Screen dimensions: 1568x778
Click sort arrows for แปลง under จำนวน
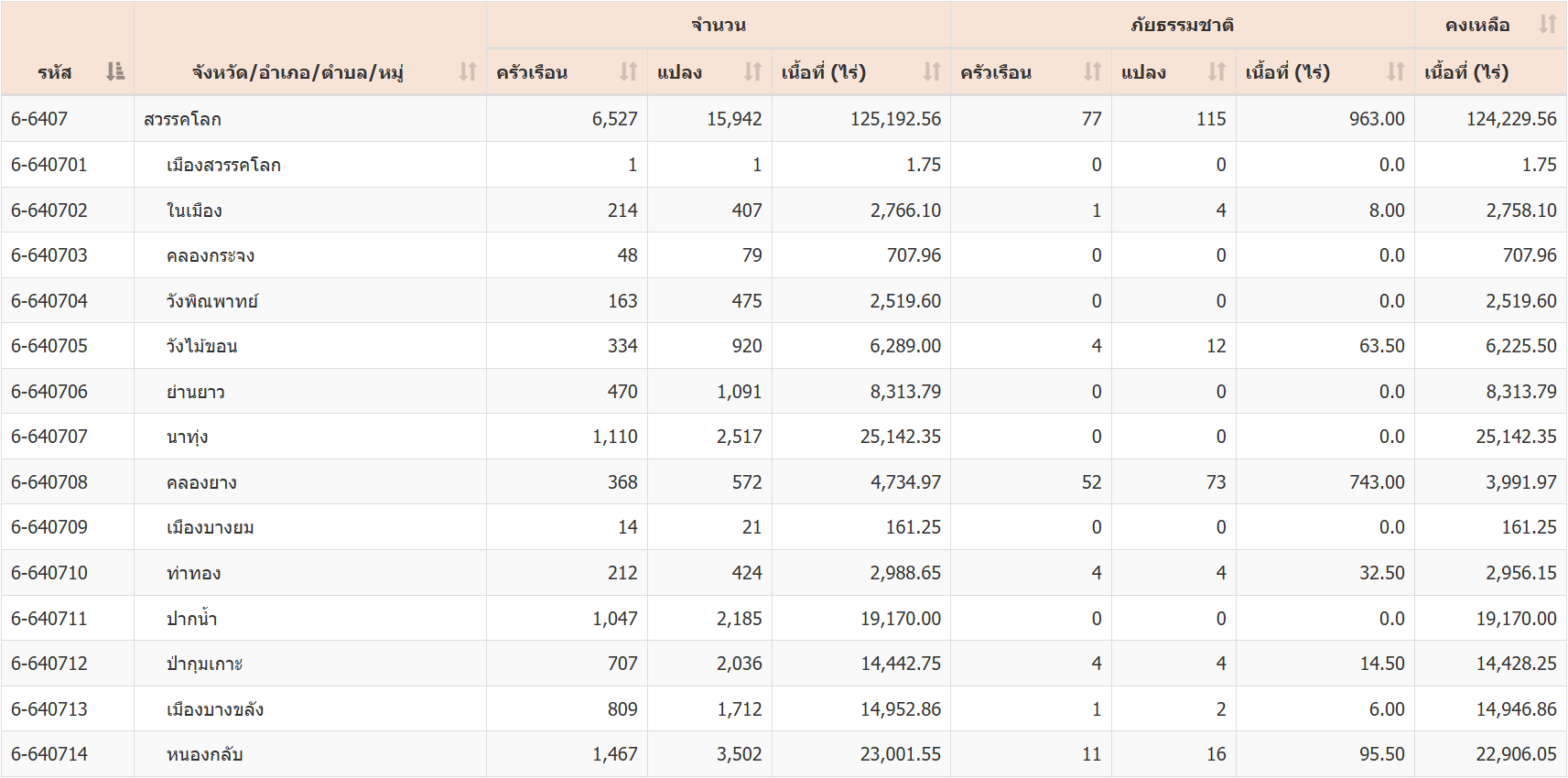[752, 71]
